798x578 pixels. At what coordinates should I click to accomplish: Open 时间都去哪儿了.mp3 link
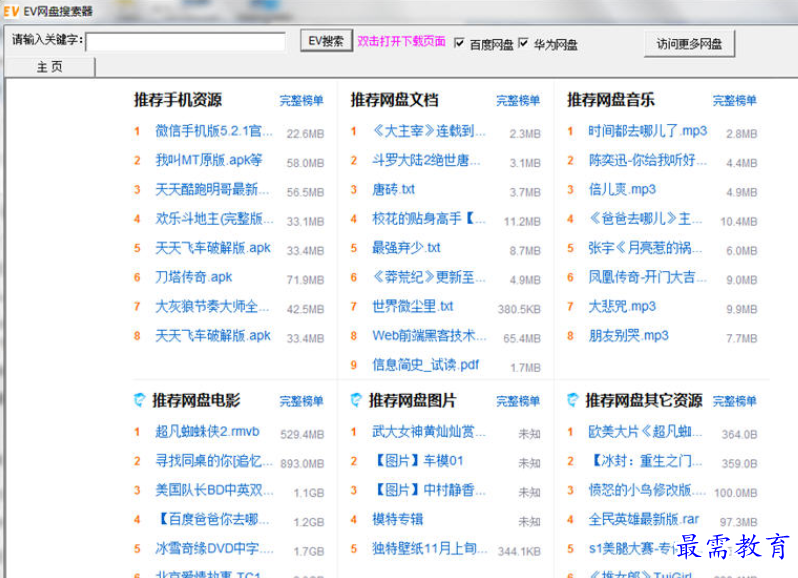648,131
